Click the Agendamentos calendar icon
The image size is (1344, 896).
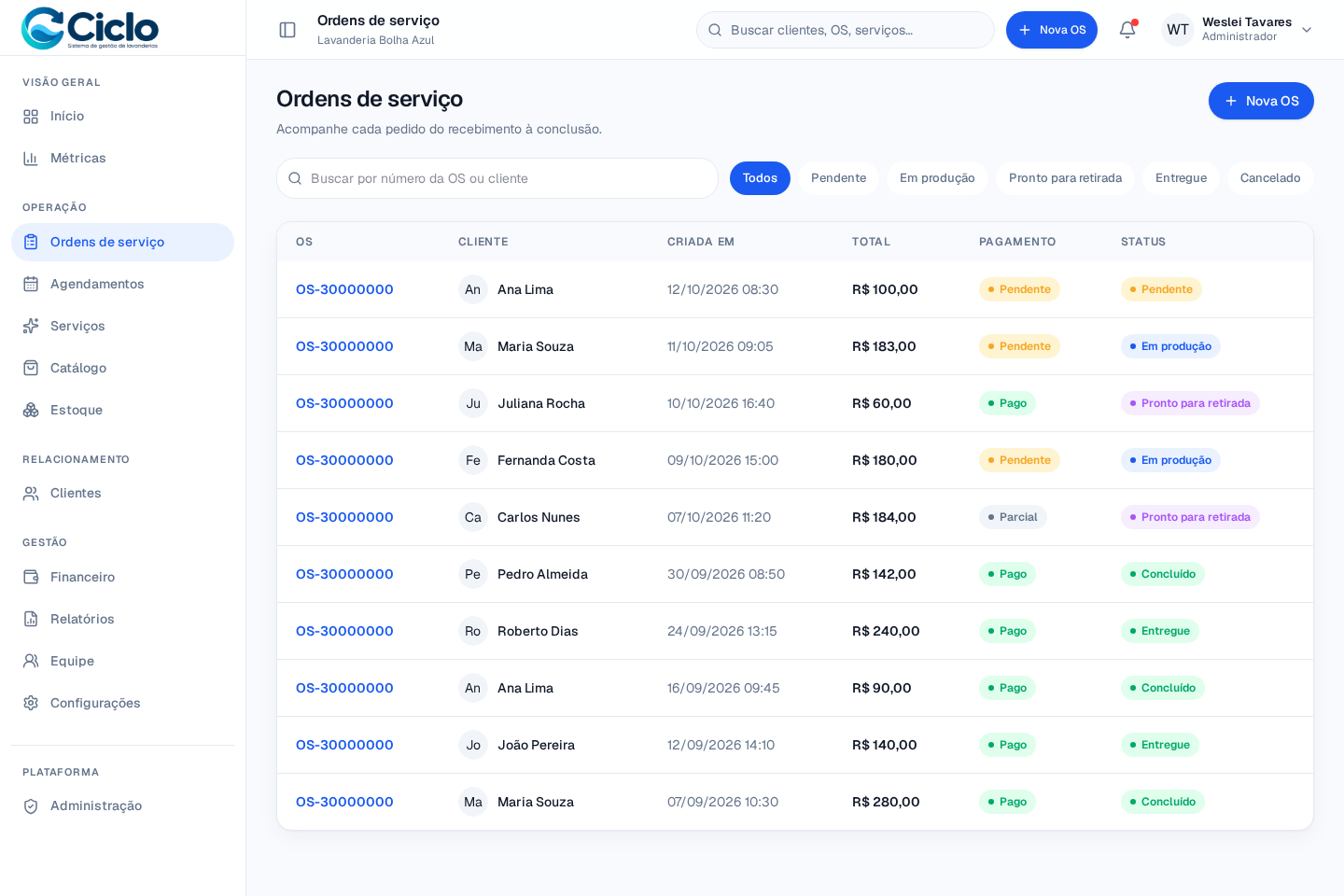coord(31,284)
